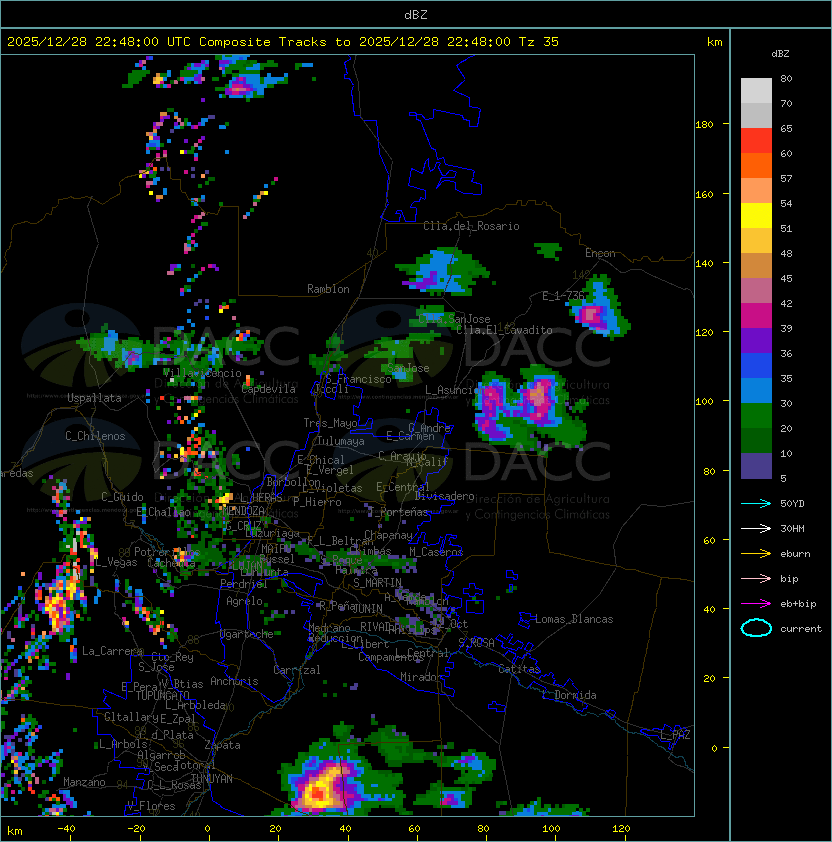Click the Catitas map label
This screenshot has height=842, width=832.
point(519,669)
